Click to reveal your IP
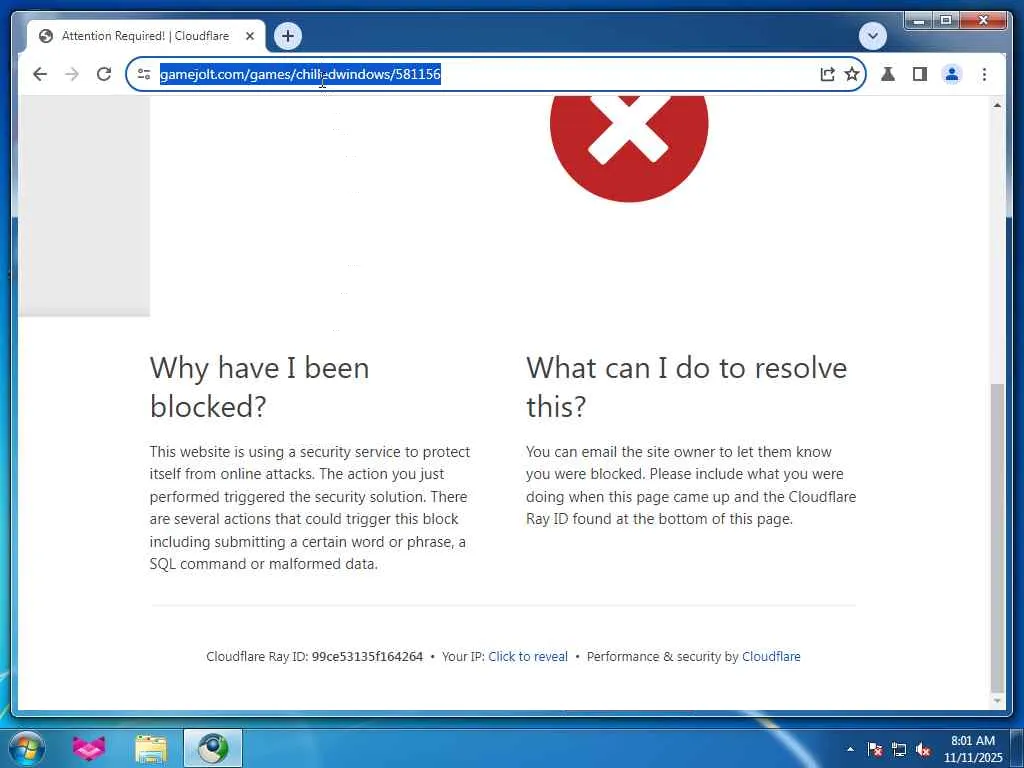Viewport: 1024px width, 768px height. (528, 656)
